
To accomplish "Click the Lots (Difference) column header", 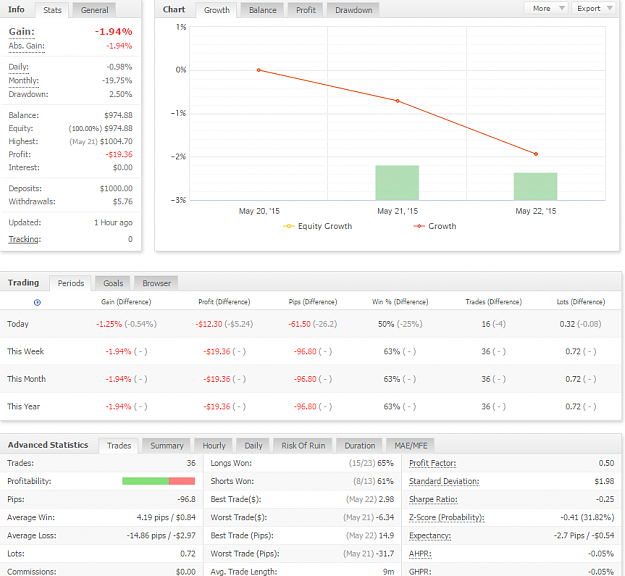I will coord(581,302).
